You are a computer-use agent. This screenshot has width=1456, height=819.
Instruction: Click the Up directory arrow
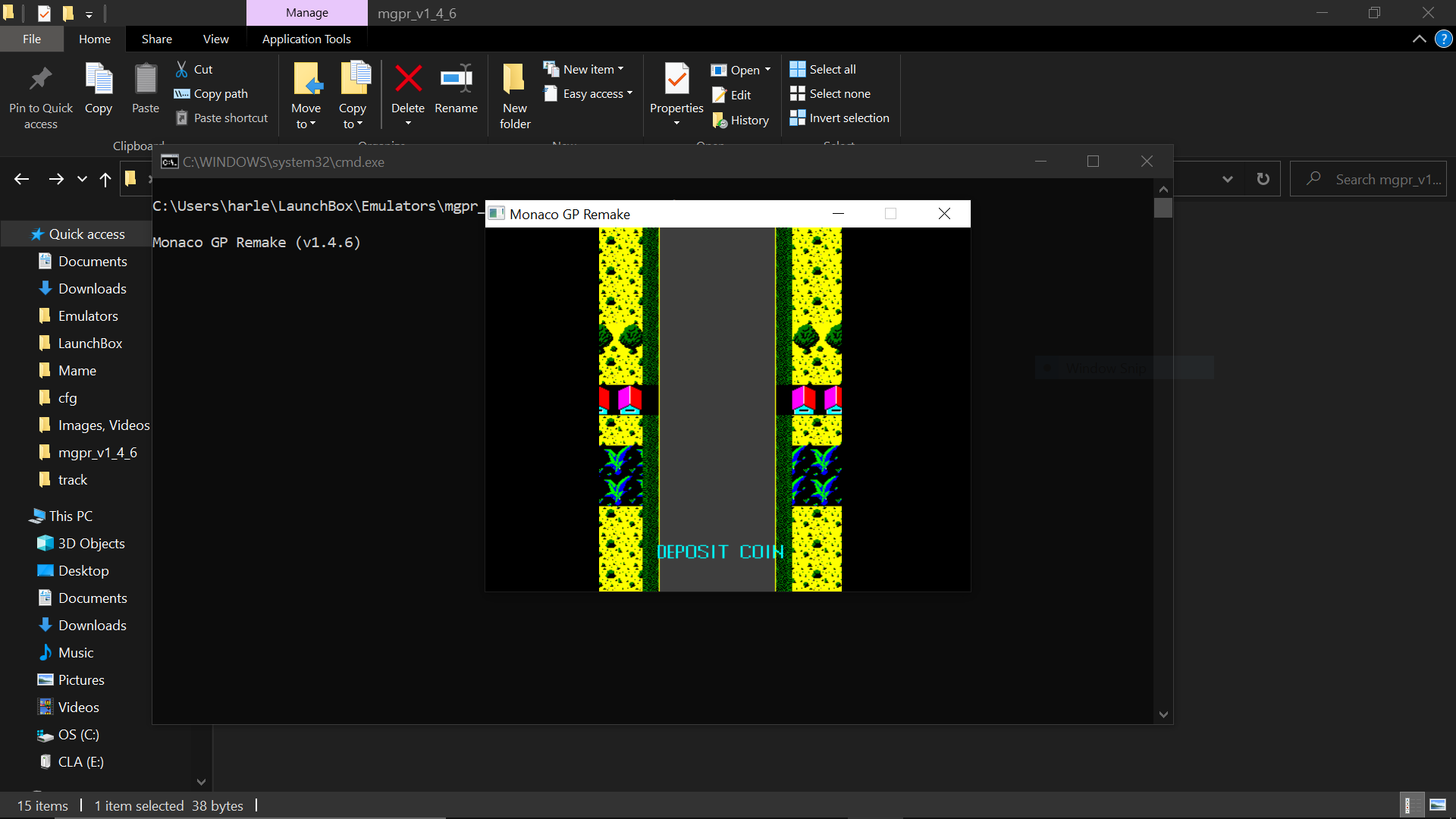105,179
